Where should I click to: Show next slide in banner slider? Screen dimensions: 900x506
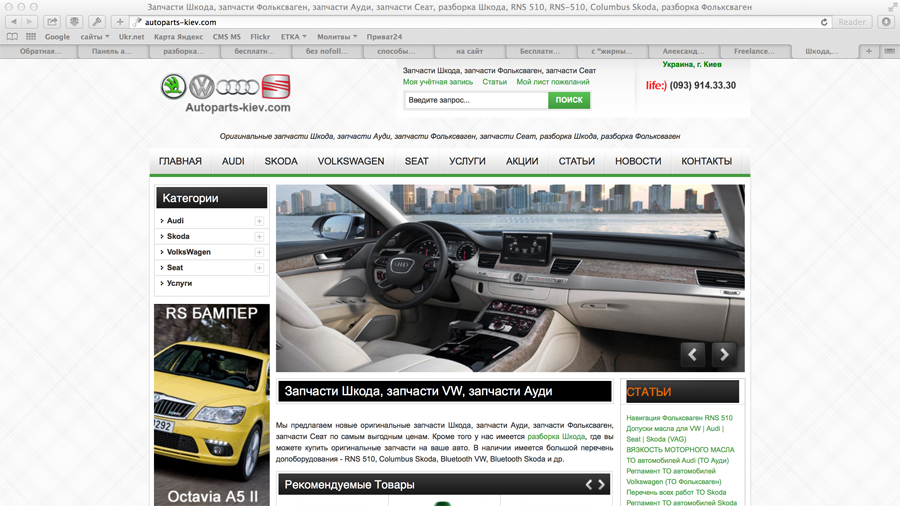point(724,355)
